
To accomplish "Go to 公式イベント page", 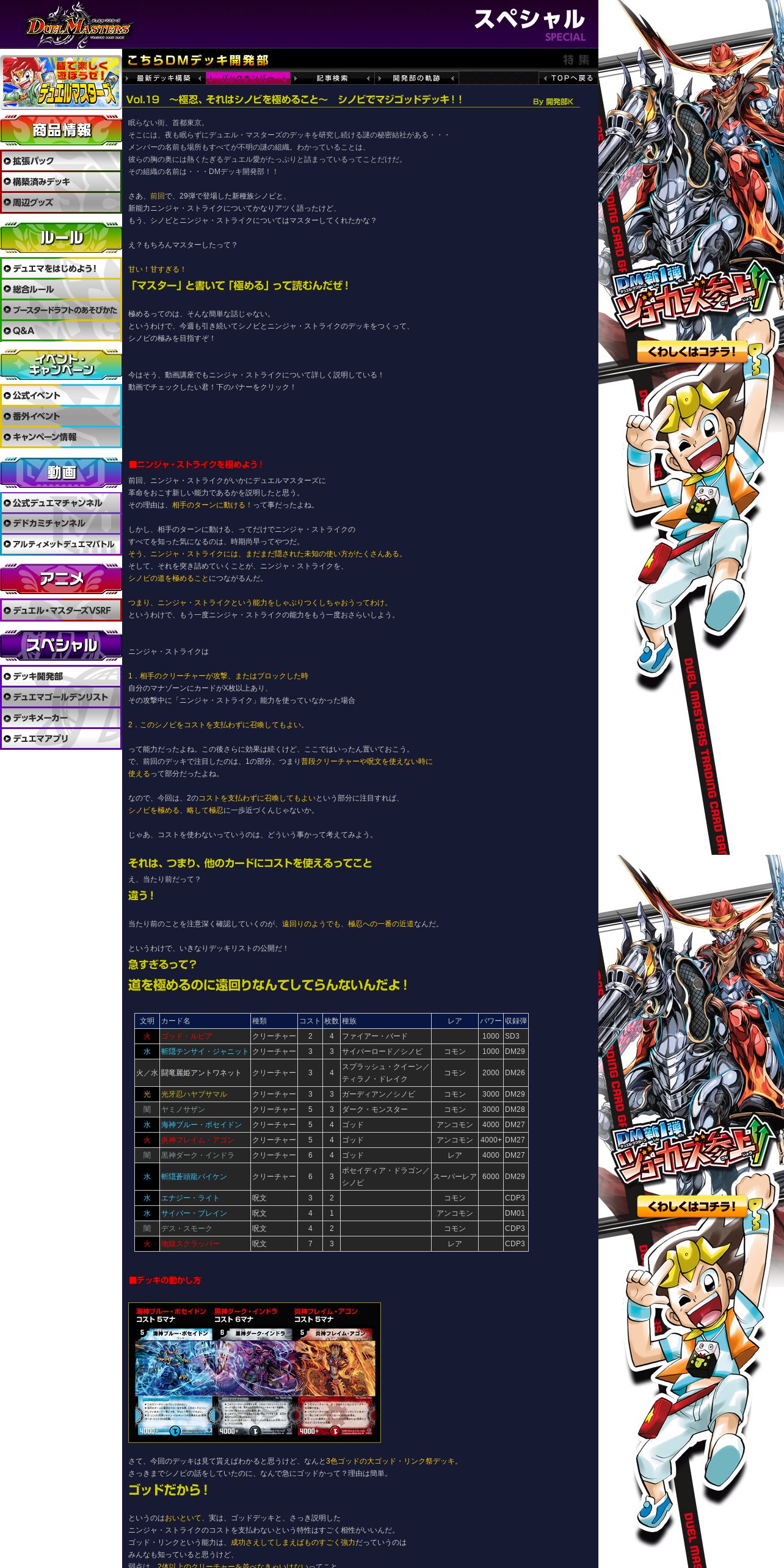I will (x=61, y=395).
